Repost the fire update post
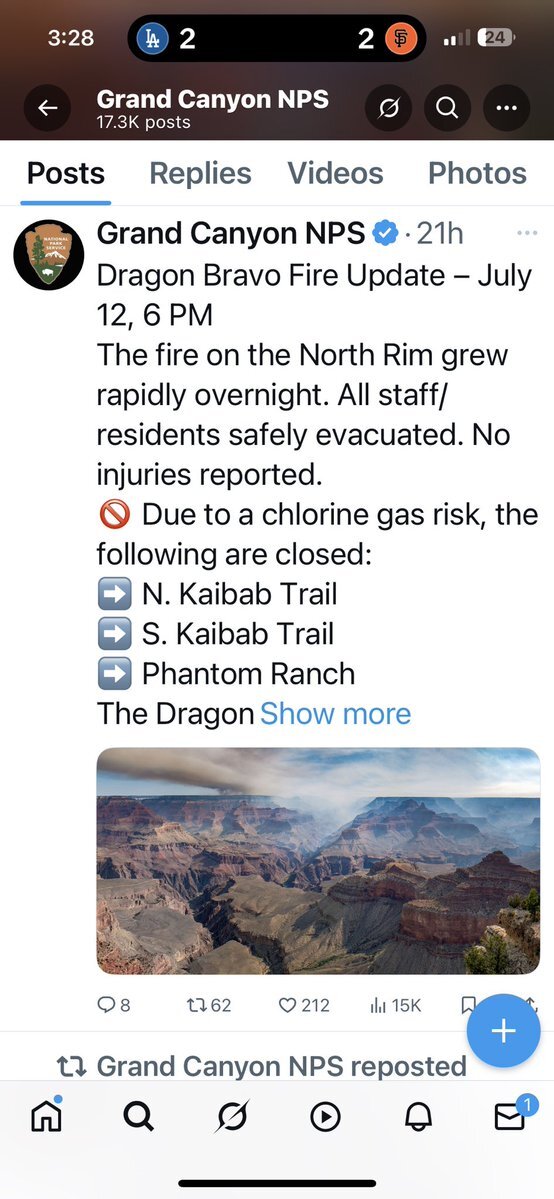Viewport: 554px width, 1199px height. (209, 1005)
